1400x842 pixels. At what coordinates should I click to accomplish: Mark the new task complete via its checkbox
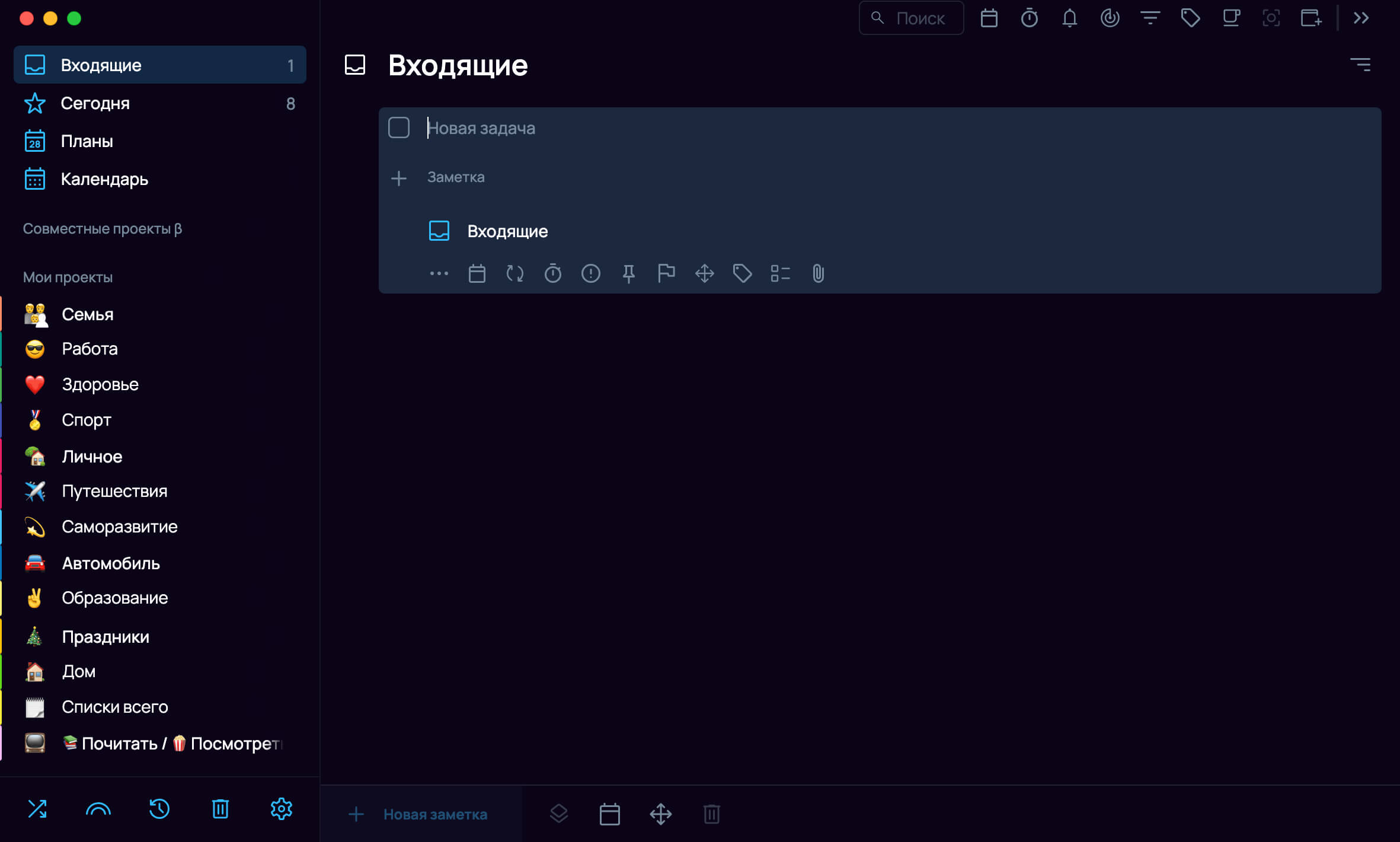click(x=398, y=127)
